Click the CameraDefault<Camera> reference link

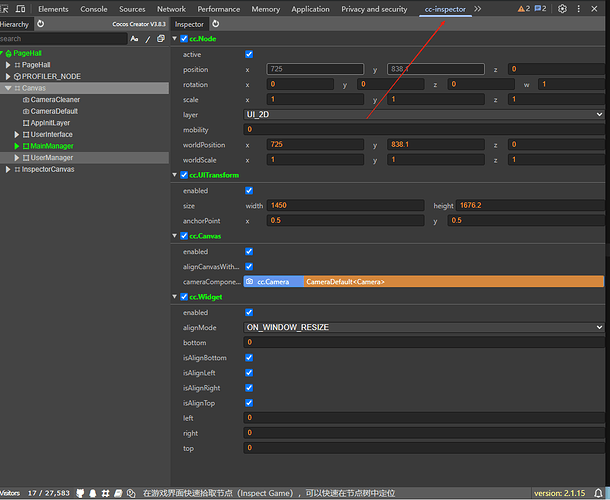pos(454,281)
